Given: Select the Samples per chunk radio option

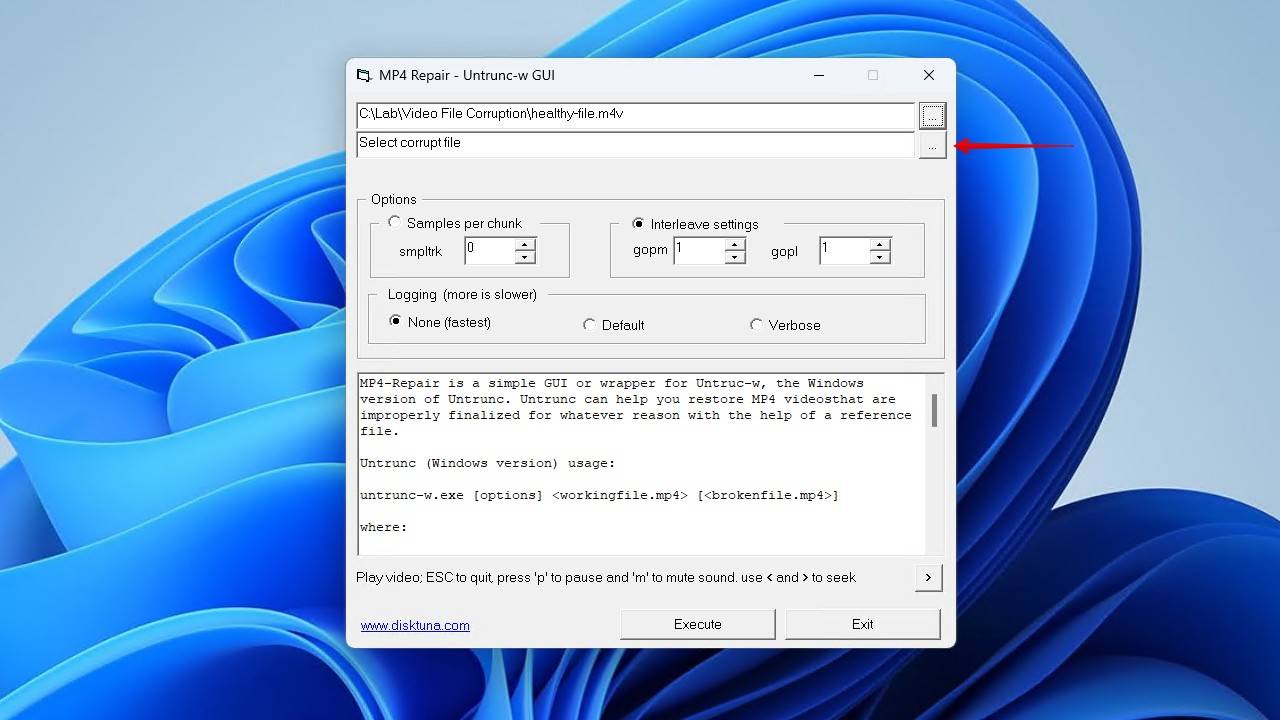Looking at the screenshot, I should coord(394,223).
